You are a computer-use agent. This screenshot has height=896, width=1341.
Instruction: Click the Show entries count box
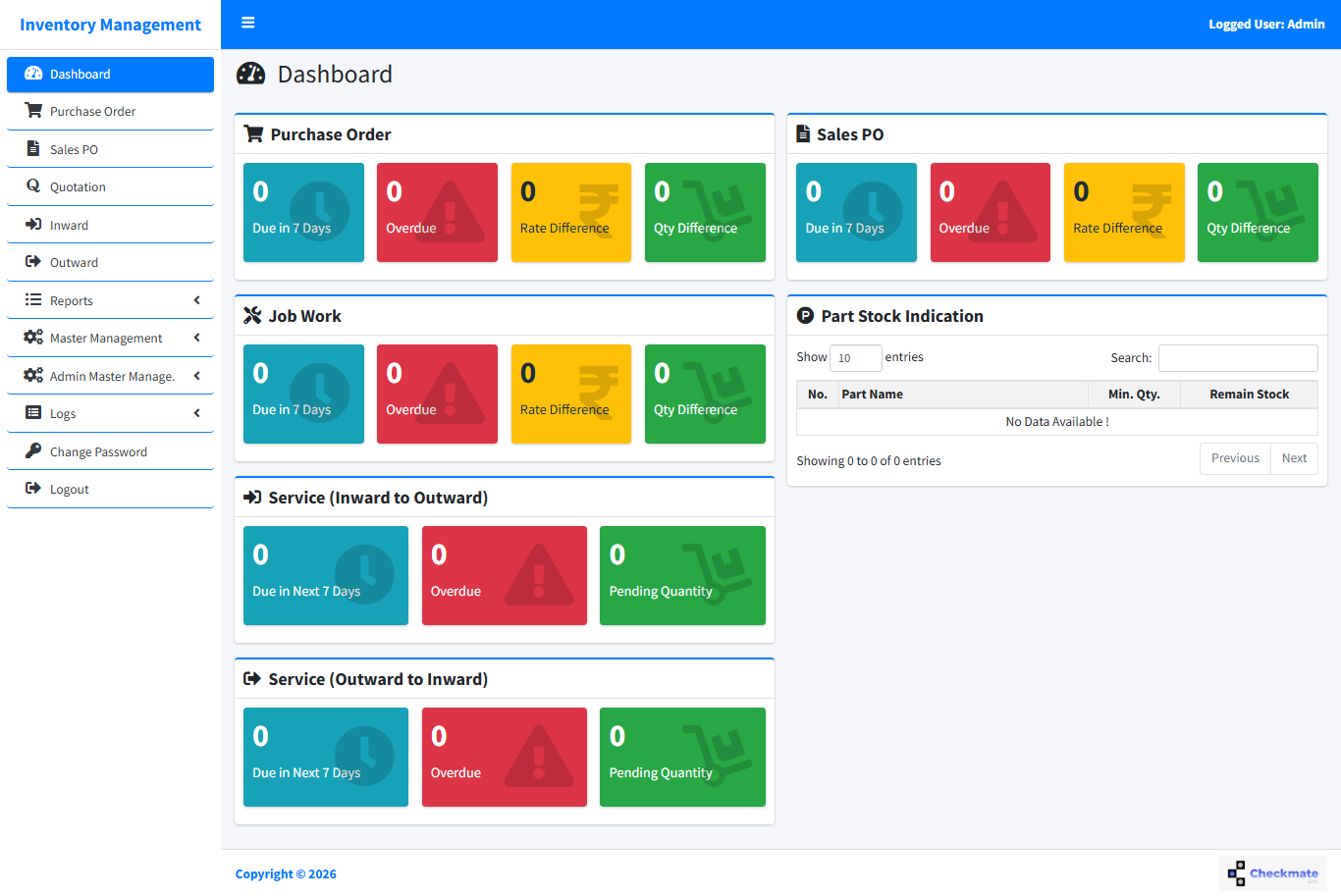[x=855, y=357]
